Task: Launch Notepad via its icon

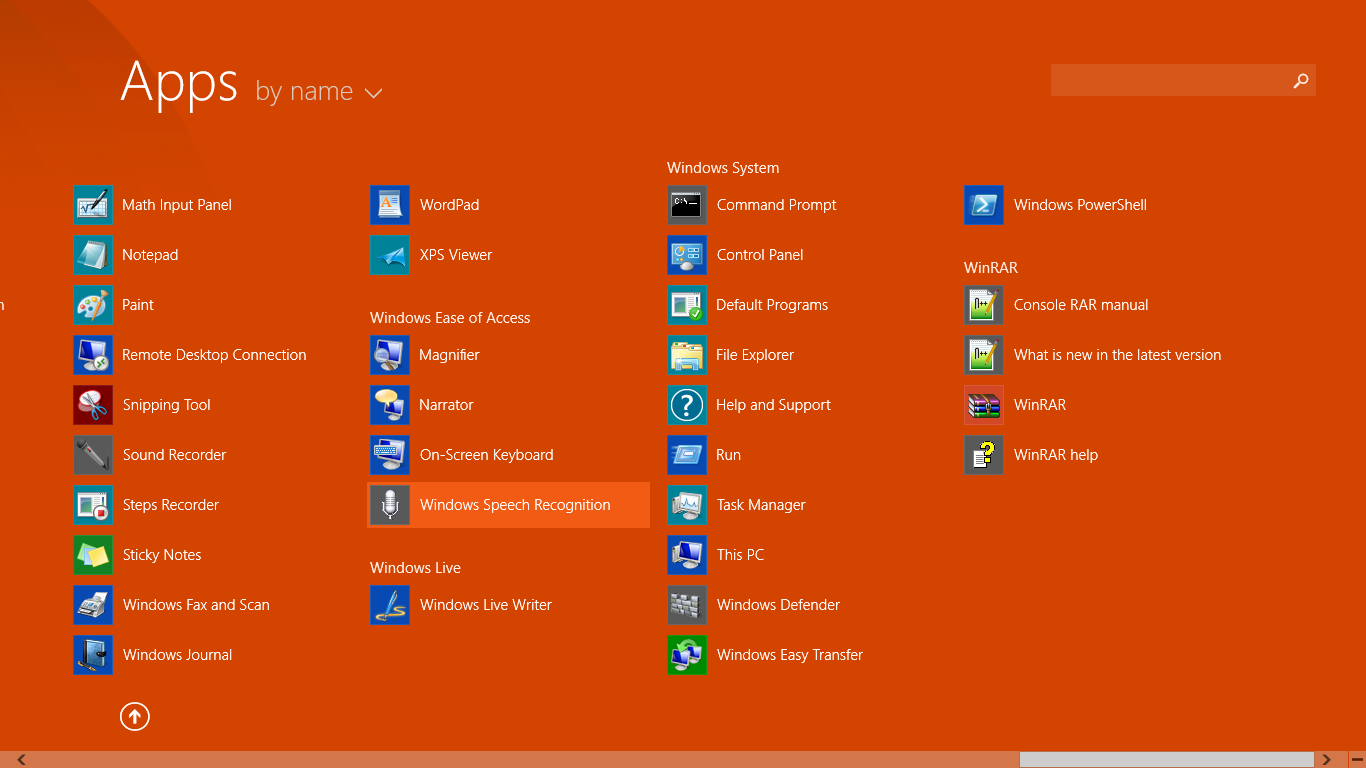Action: coord(93,255)
